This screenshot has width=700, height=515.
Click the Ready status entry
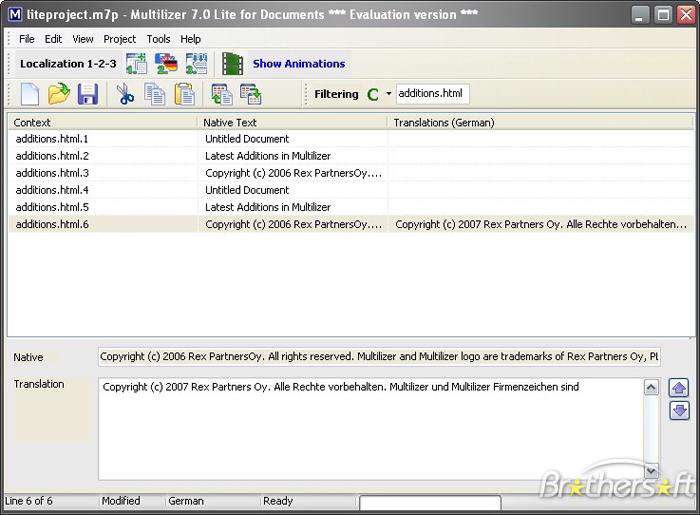[x=278, y=501]
